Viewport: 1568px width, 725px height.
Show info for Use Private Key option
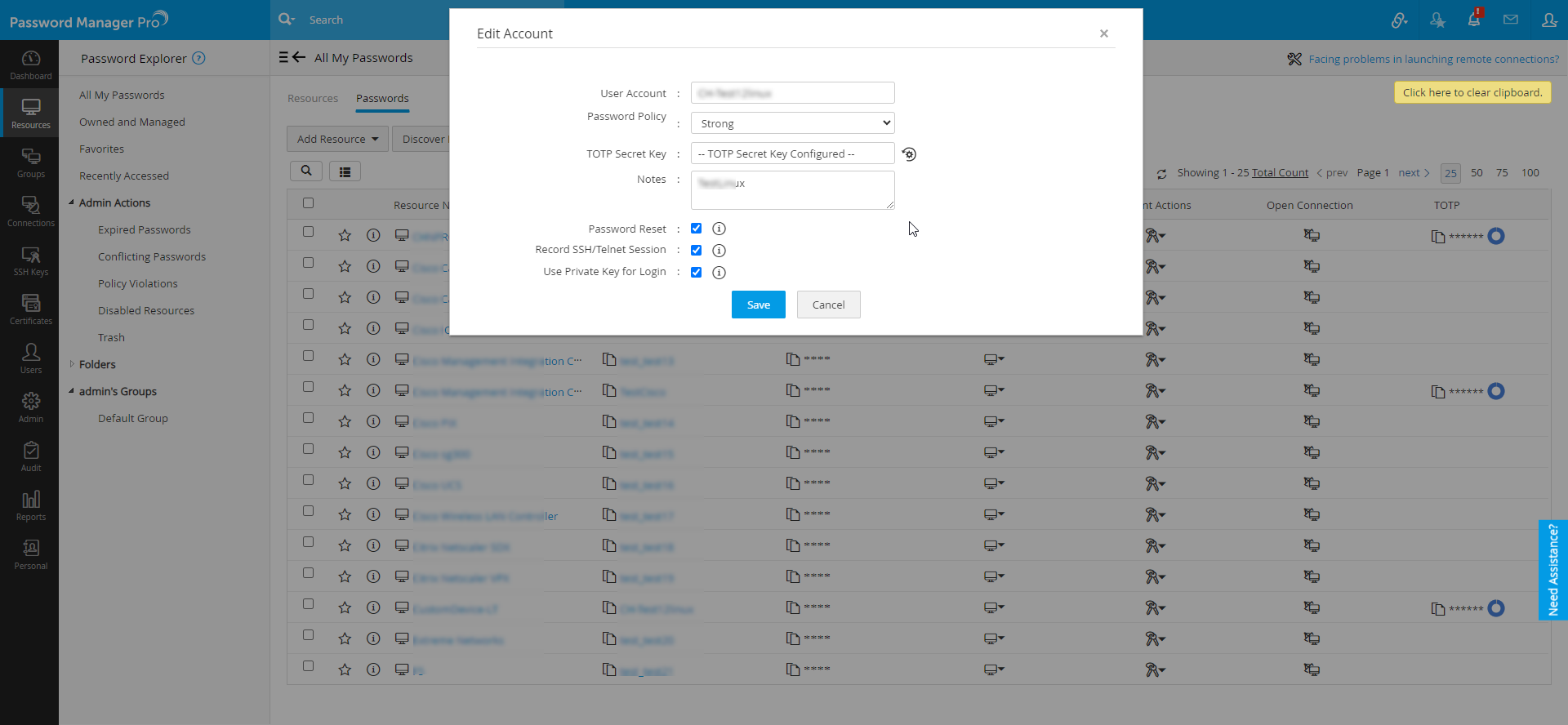(719, 273)
